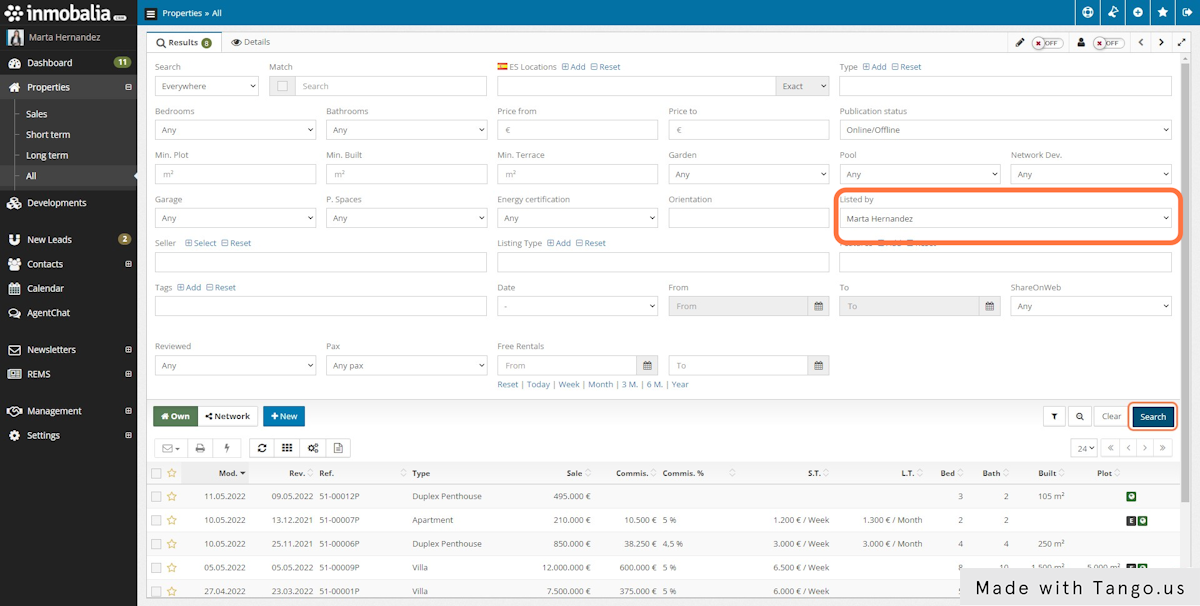Viewport: 1200px width, 606px height.
Task: Click the Price from input field
Action: tap(577, 130)
